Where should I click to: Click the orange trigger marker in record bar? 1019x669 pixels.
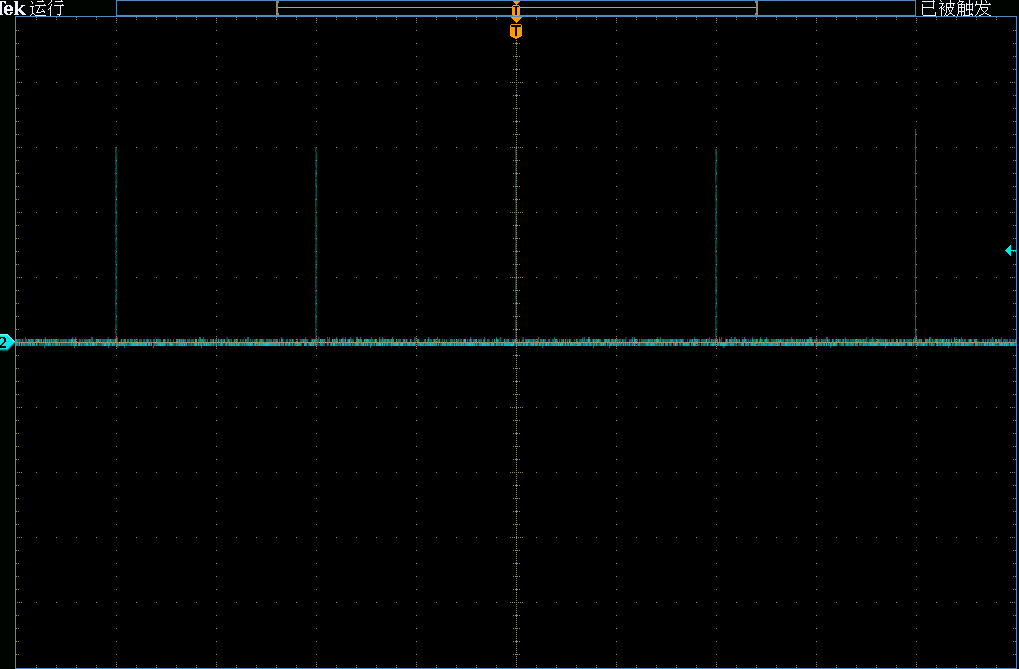click(x=516, y=9)
